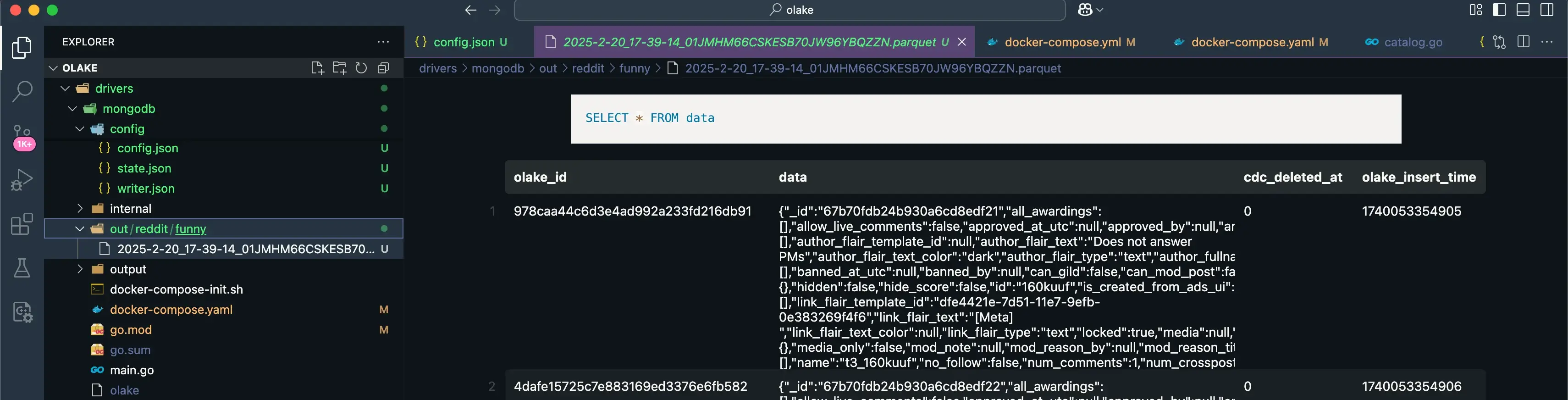Screen dimensions: 1568x400
Task: Switch to the config.json tab
Action: click(463, 42)
